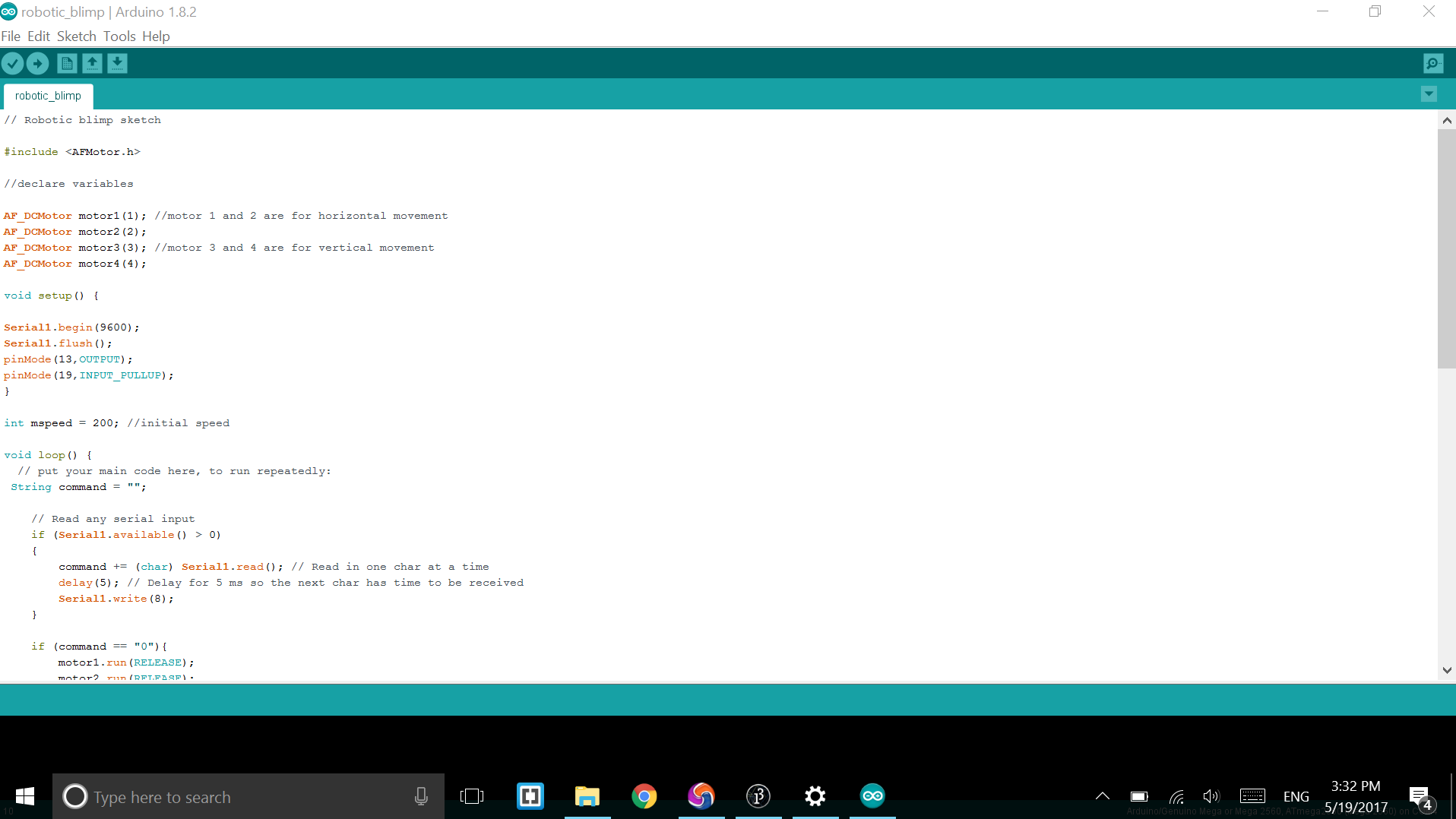Open the Help menu
Image resolution: width=1456 pixels, height=819 pixels.
[x=156, y=36]
